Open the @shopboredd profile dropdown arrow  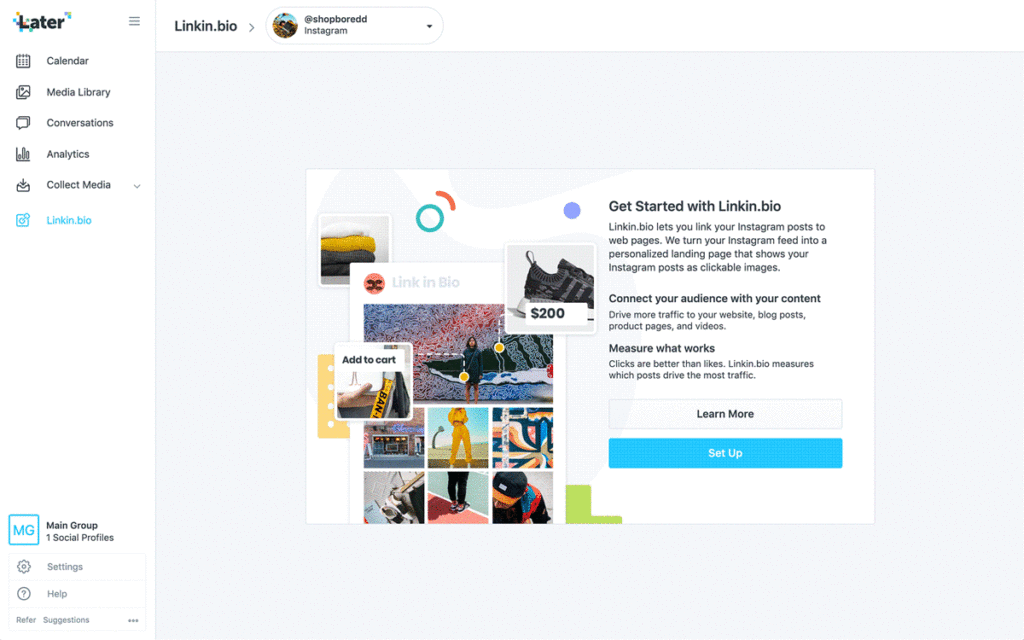pyautogui.click(x=429, y=27)
